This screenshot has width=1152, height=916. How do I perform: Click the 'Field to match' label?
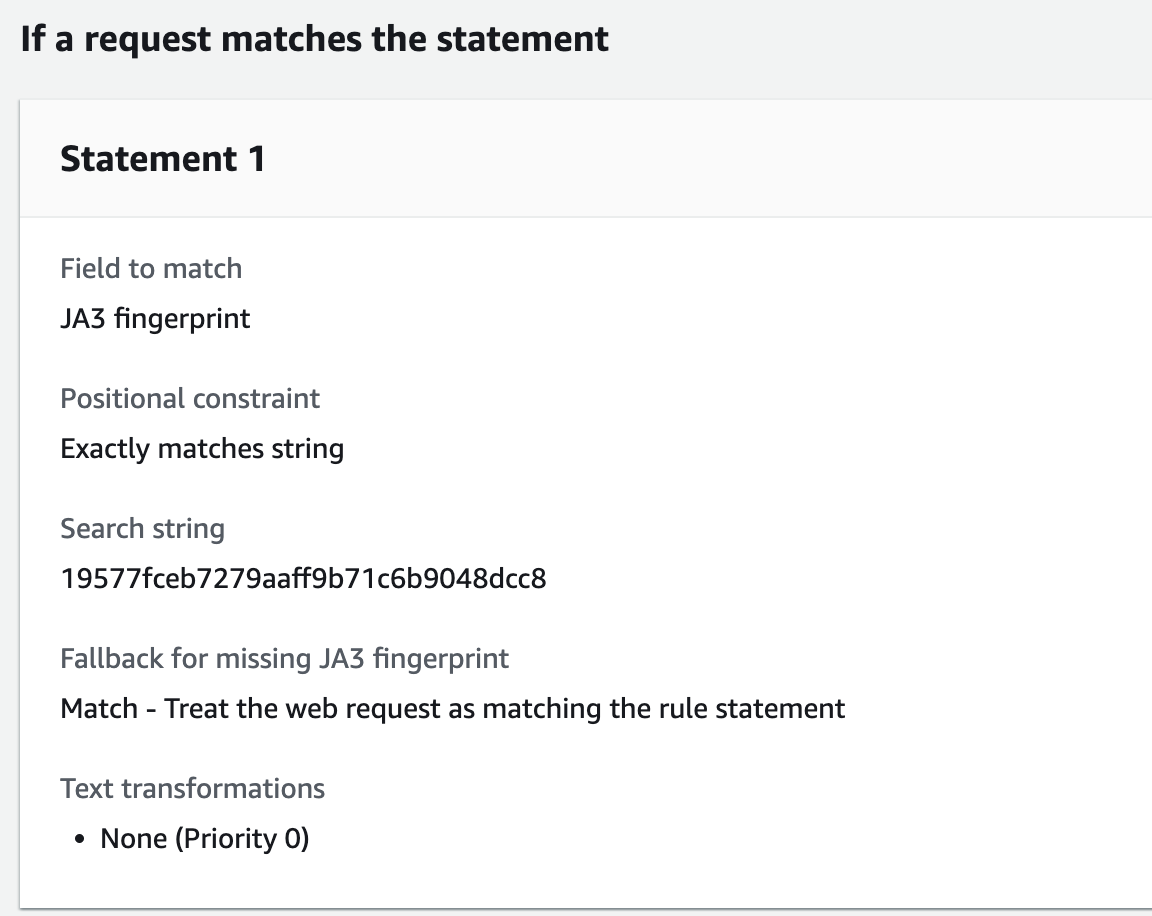click(x=151, y=268)
